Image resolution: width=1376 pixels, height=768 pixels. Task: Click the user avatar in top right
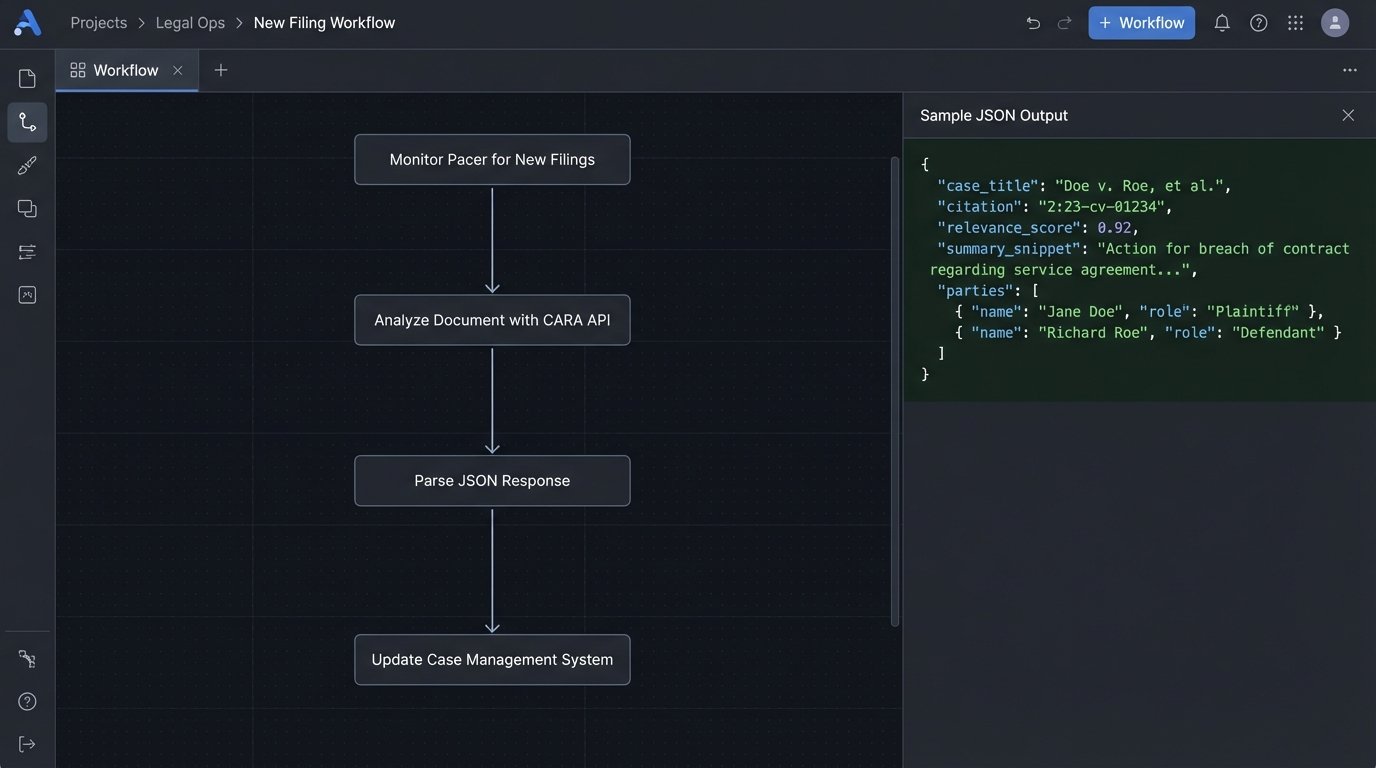tap(1334, 23)
